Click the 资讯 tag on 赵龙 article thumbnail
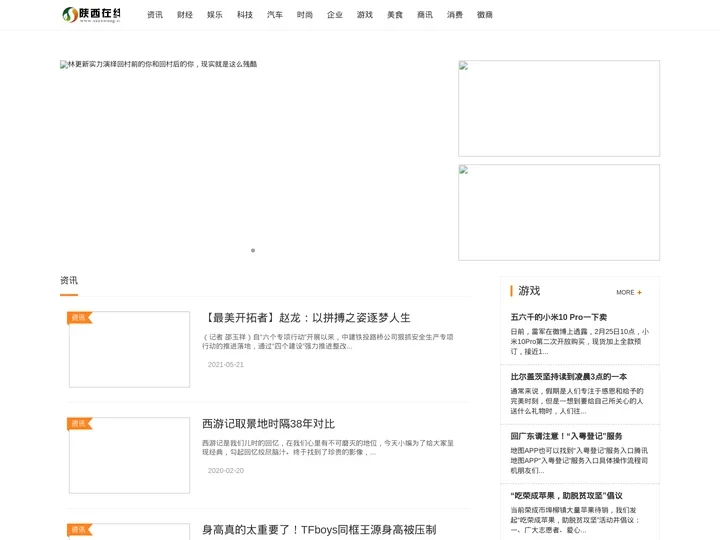Image resolution: width=720 pixels, height=540 pixels. pyautogui.click(x=79, y=317)
